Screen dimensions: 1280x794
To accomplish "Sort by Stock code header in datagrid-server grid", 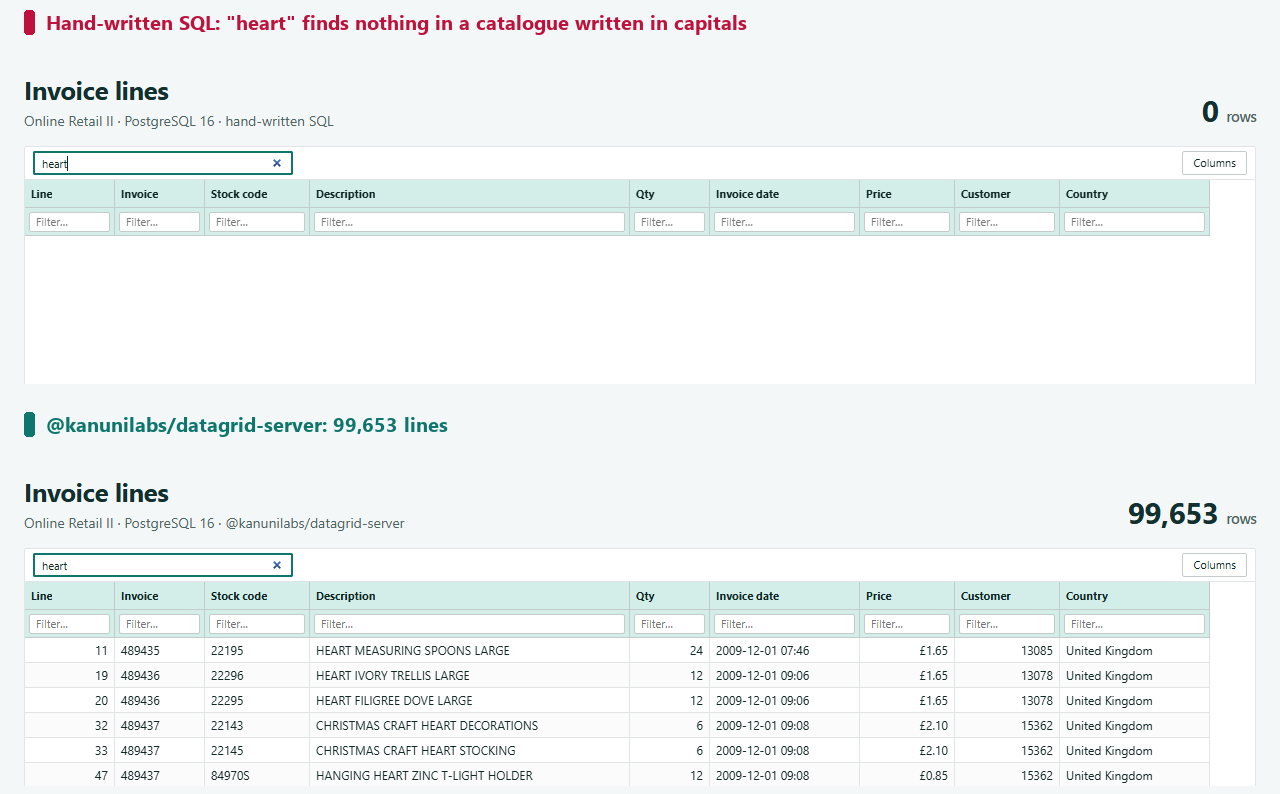I will click(x=257, y=596).
